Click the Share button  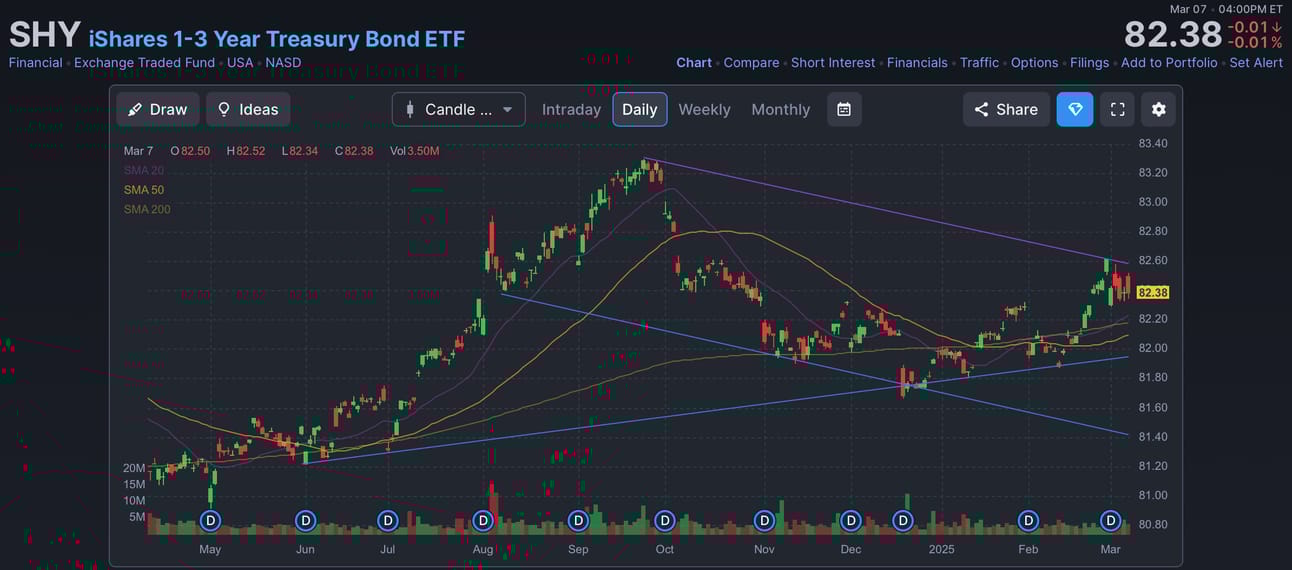(x=1006, y=109)
